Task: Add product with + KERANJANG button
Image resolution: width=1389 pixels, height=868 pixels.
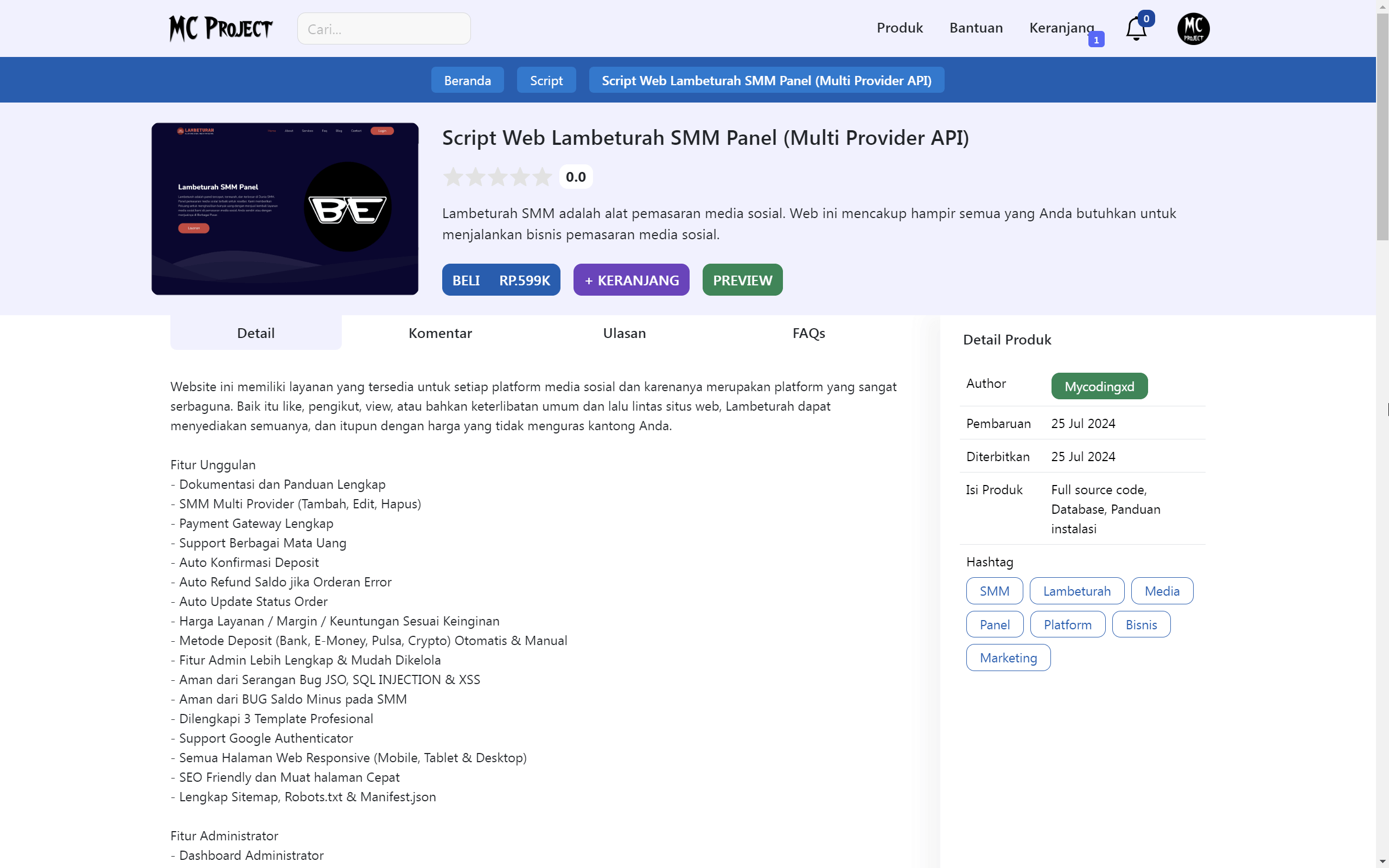Action: coord(631,280)
